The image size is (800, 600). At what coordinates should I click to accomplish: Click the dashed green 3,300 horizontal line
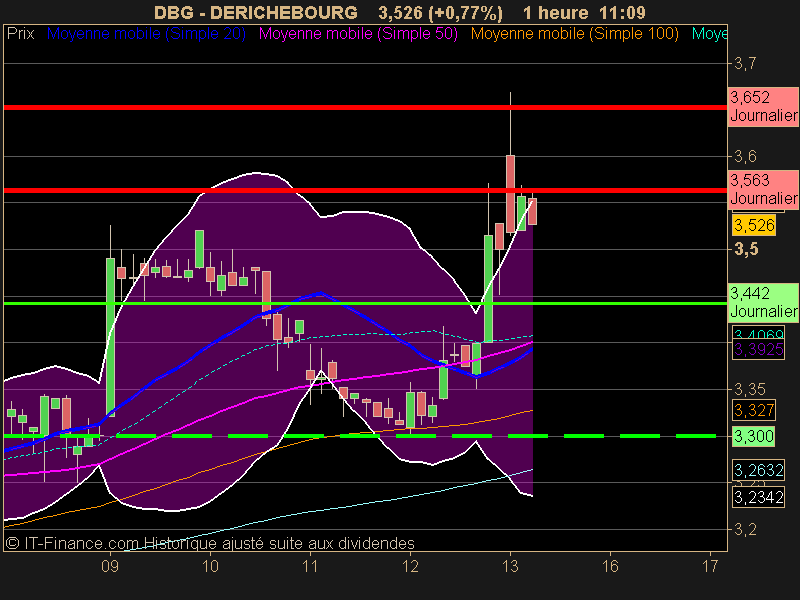click(360, 436)
